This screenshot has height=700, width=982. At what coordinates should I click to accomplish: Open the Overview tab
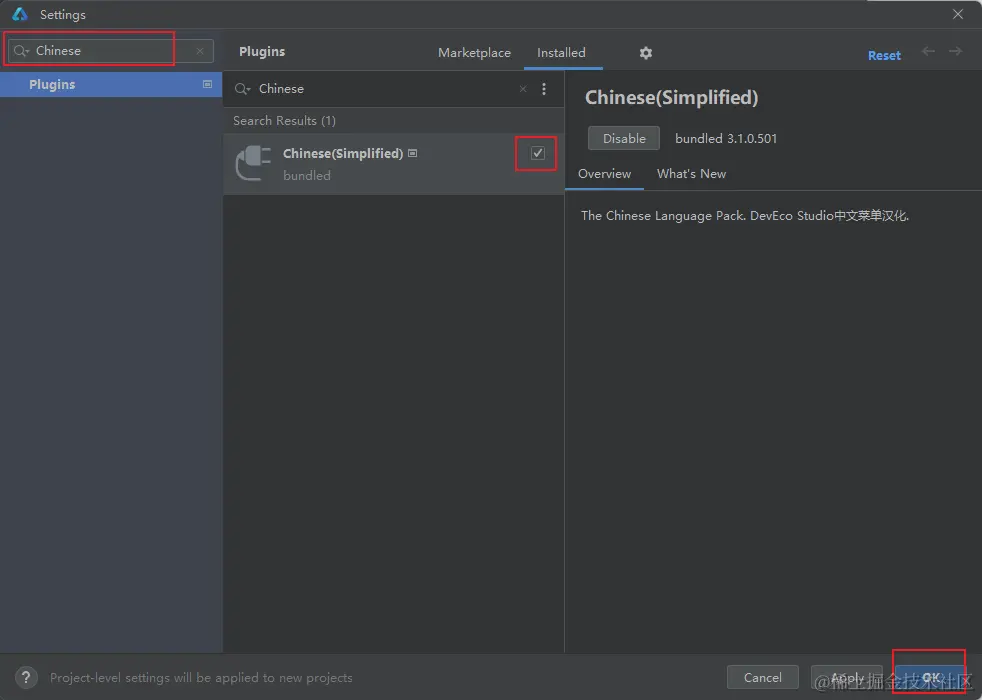604,174
